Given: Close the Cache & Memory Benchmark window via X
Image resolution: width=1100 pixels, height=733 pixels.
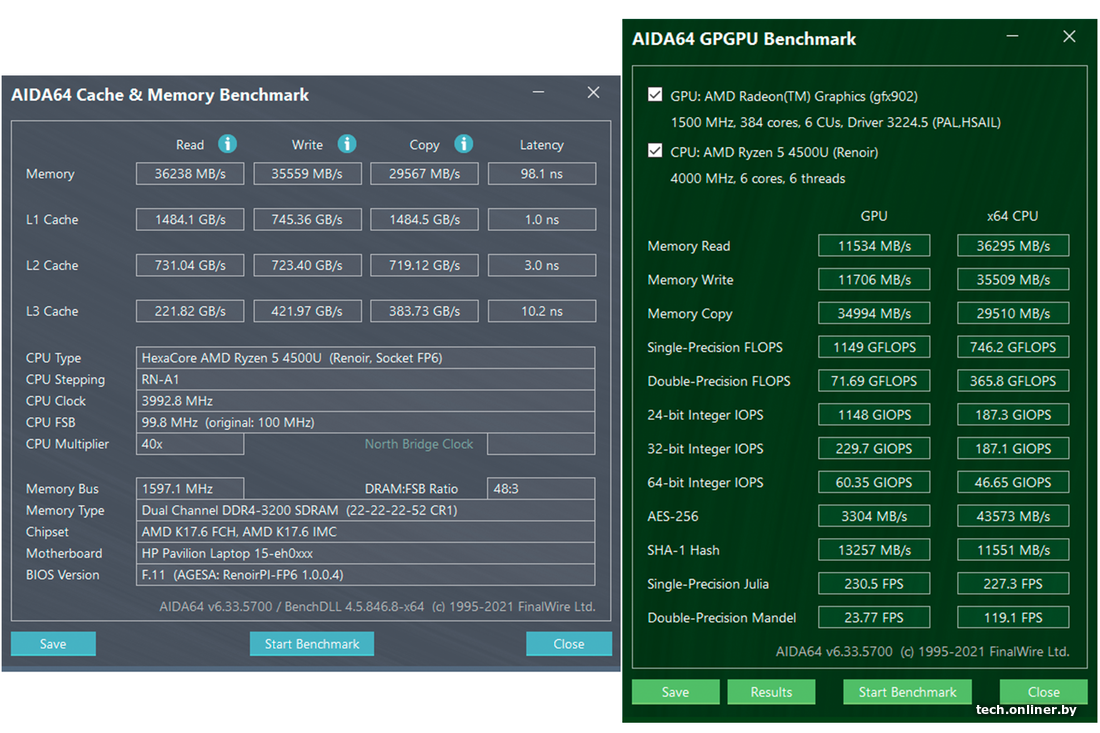Looking at the screenshot, I should (x=593, y=93).
